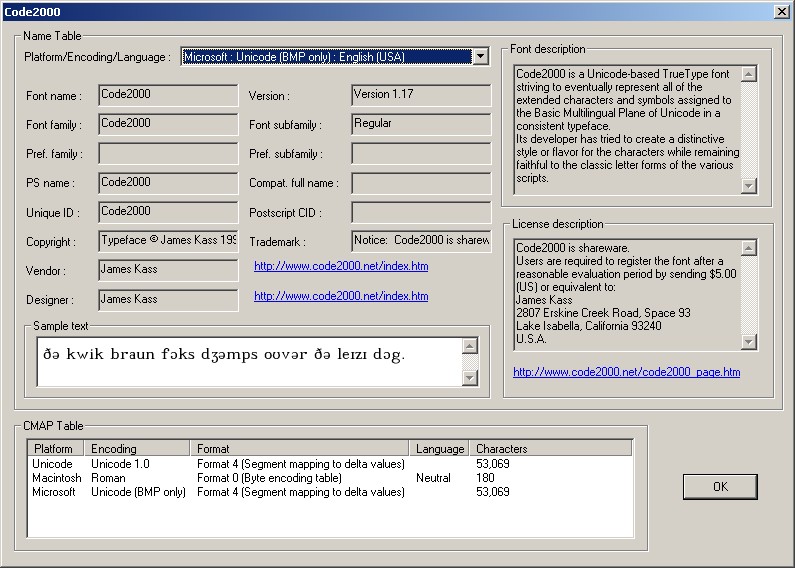
Task: Open the Designer link code2000.net/index.htm
Action: (x=341, y=296)
